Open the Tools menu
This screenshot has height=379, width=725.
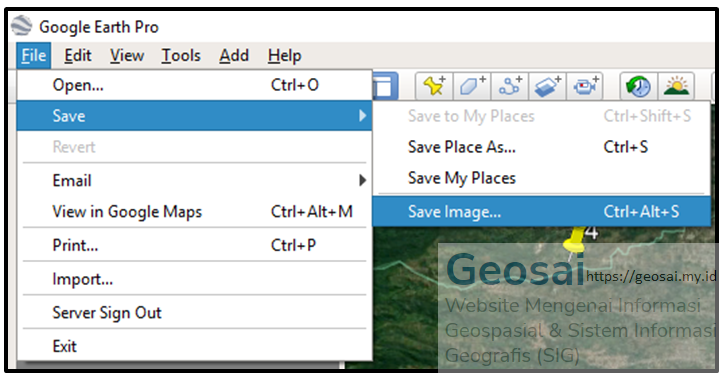click(x=181, y=55)
